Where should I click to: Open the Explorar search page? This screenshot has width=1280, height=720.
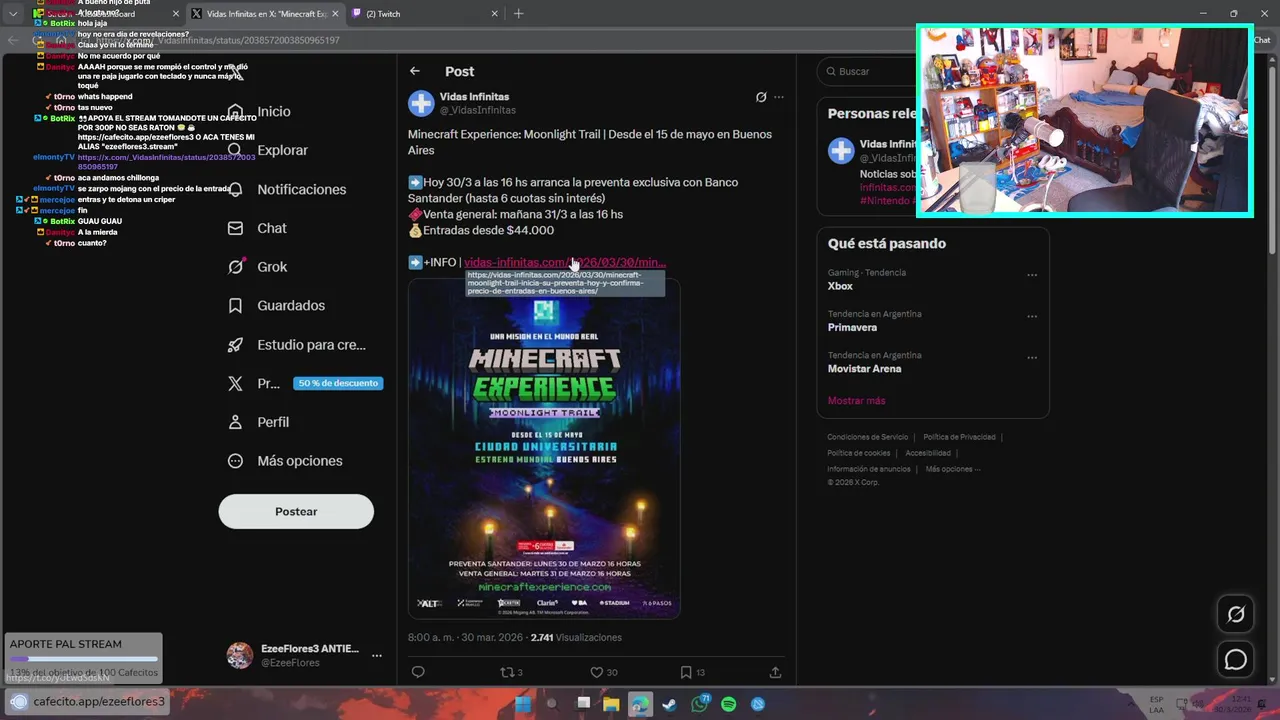[267, 150]
